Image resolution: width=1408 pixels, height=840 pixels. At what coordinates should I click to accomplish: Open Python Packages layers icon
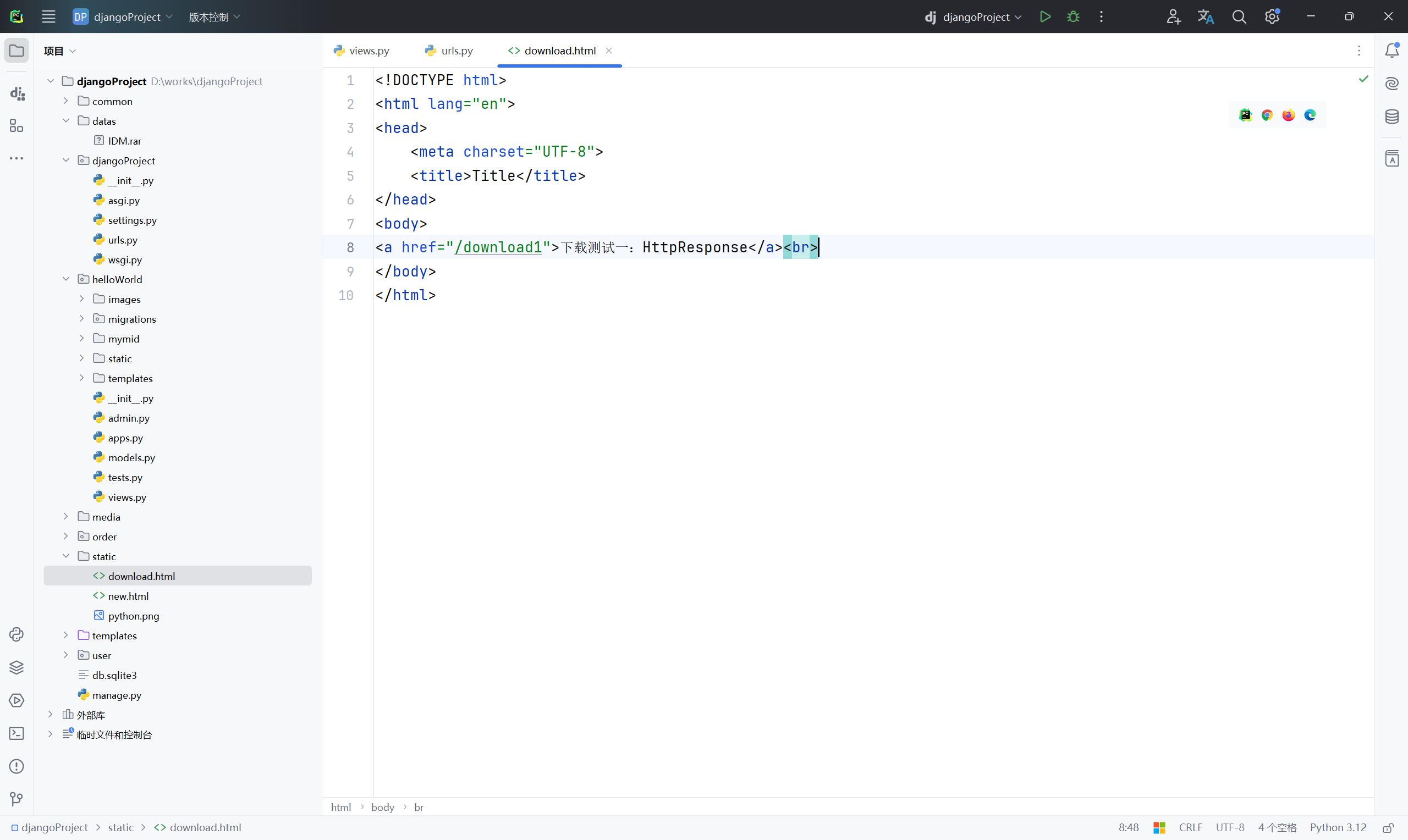point(16,667)
